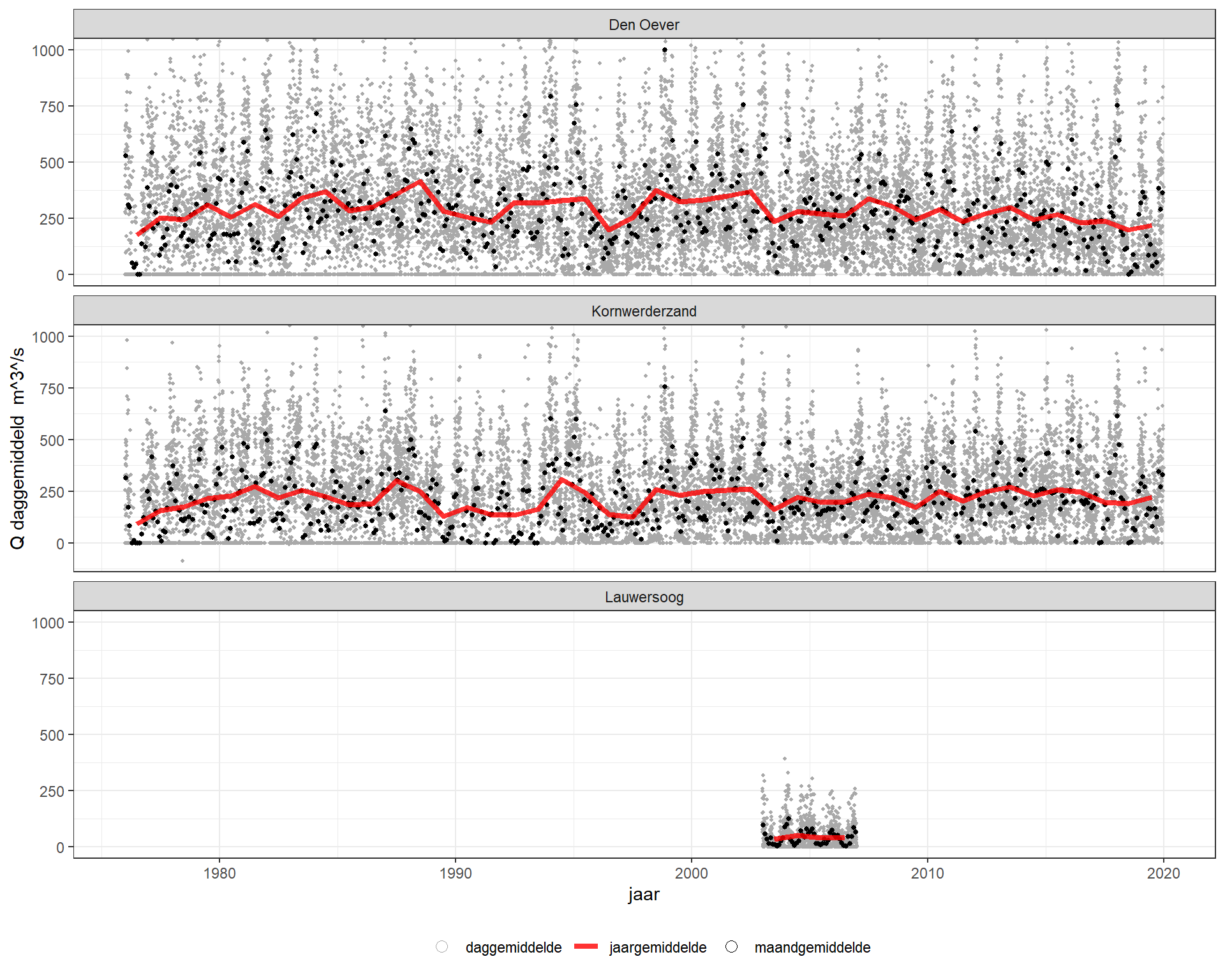Click the 750 tick in Den Oever panel
Image resolution: width=1225 pixels, height=980 pixels.
52,107
